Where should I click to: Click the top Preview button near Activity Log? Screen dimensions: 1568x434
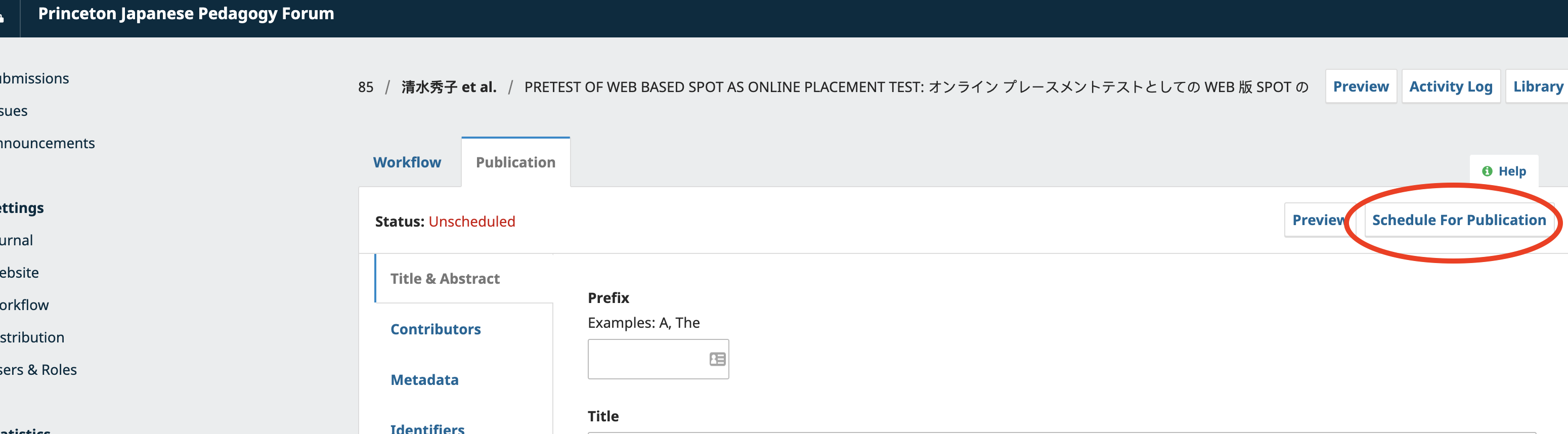click(x=1361, y=86)
